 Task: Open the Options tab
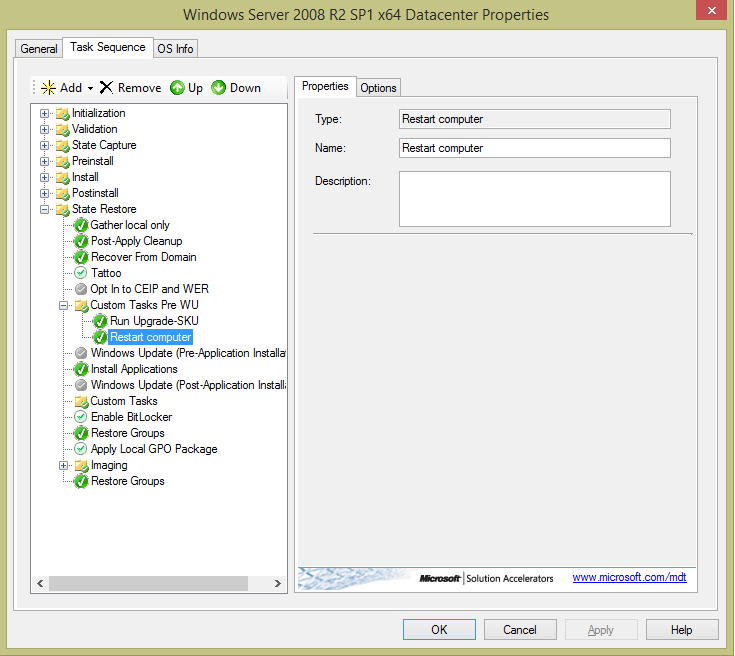378,88
